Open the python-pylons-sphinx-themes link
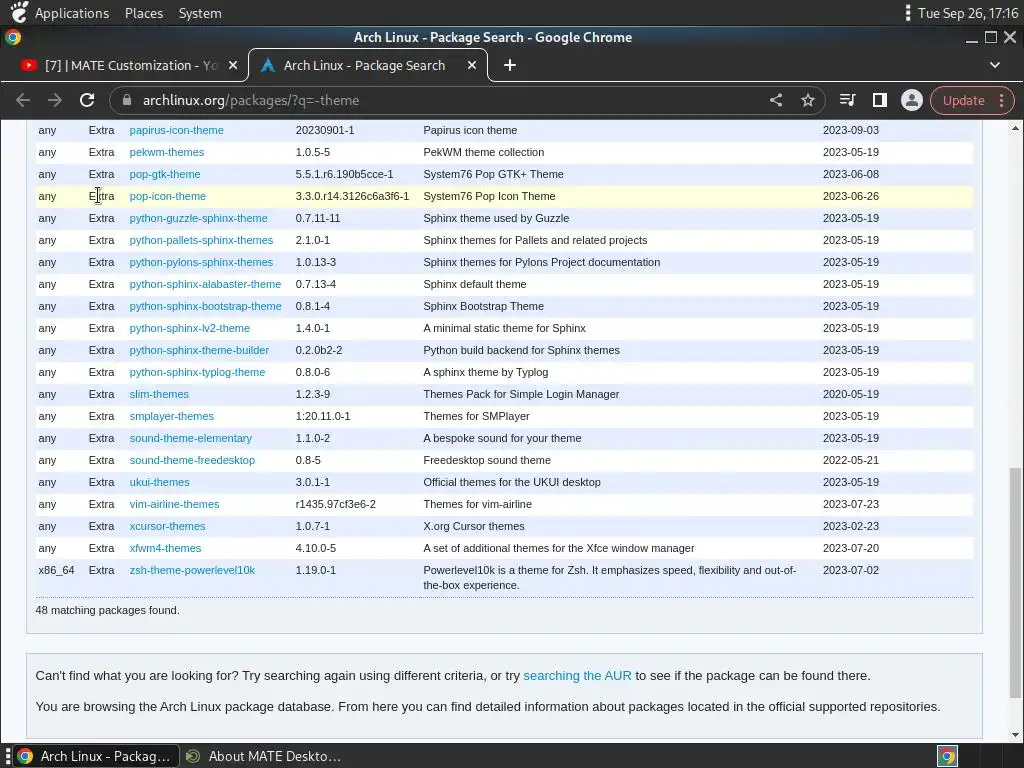This screenshot has width=1024, height=768. pyautogui.click(x=201, y=262)
